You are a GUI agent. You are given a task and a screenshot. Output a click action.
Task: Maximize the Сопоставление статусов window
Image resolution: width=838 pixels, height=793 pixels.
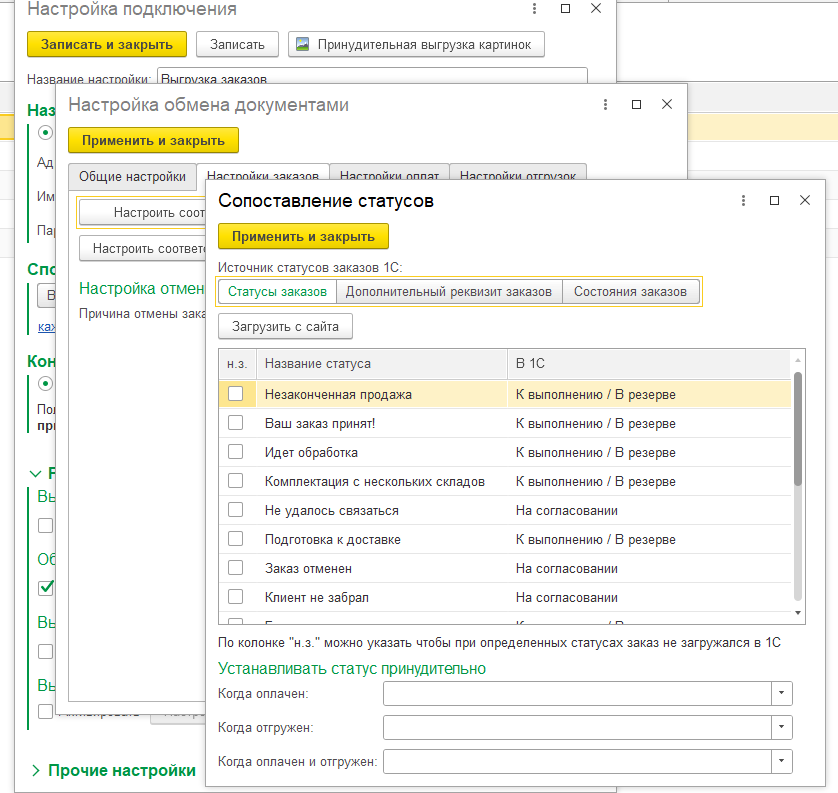pyautogui.click(x=774, y=200)
